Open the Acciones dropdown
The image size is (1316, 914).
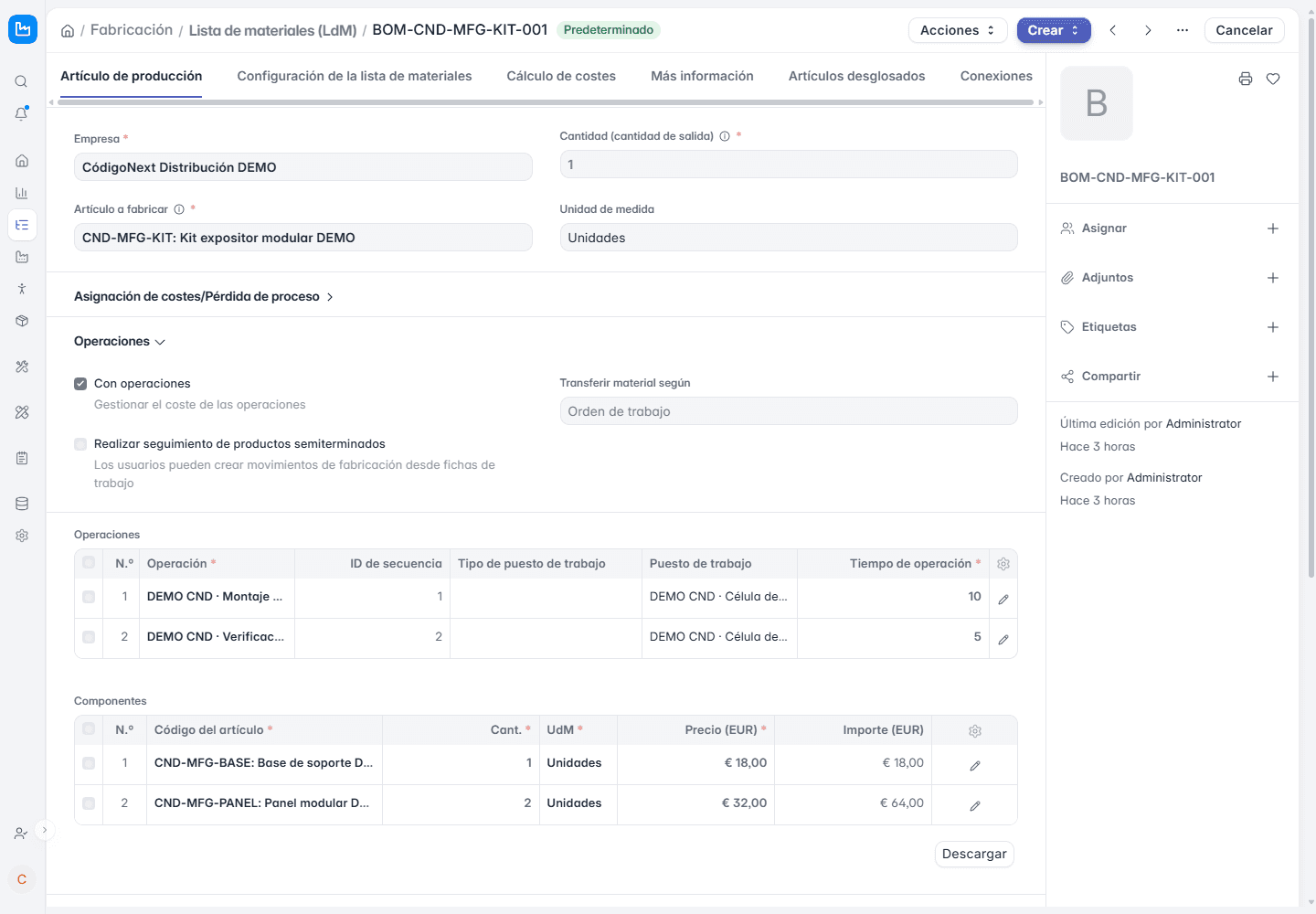point(958,30)
